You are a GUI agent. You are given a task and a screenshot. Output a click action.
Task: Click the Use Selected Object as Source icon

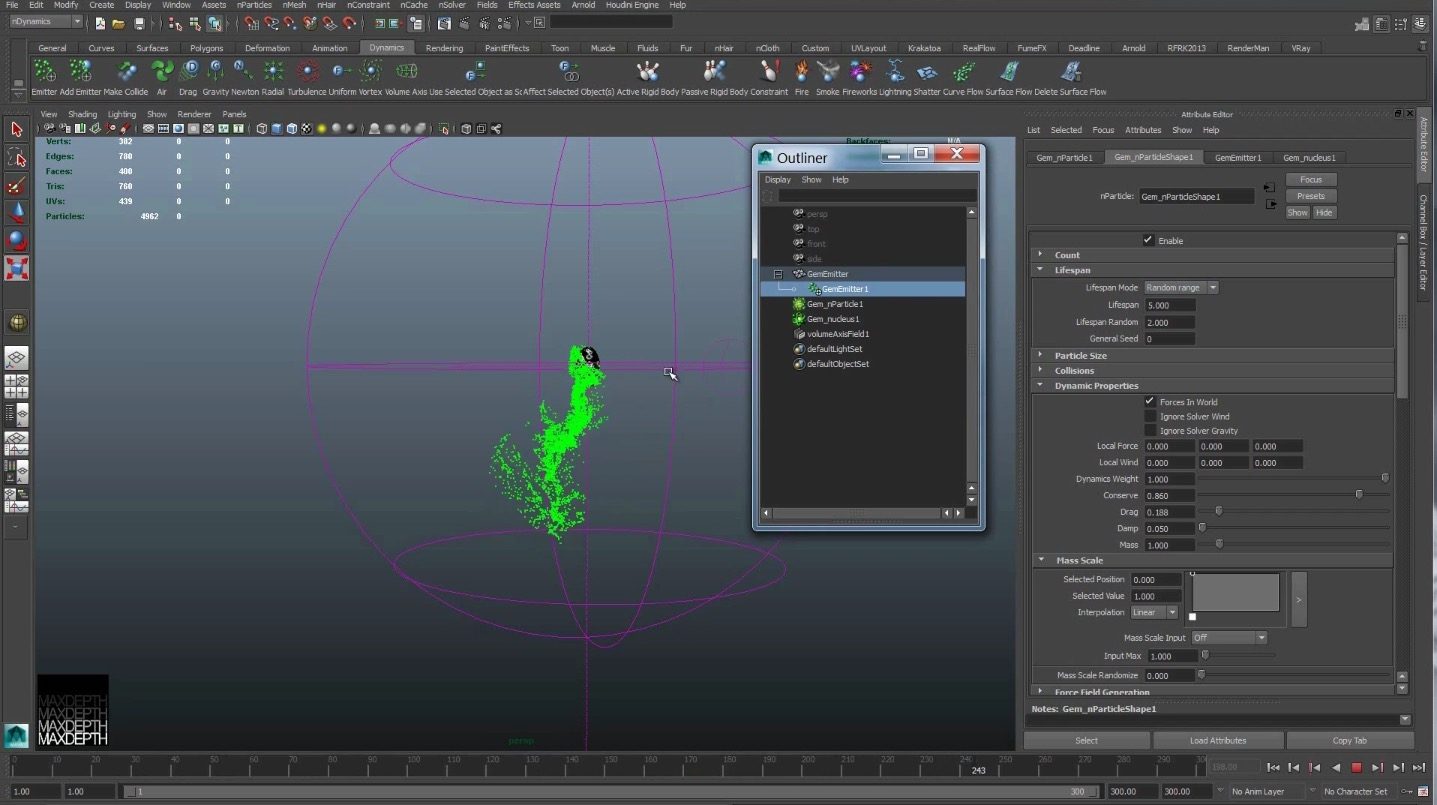pos(476,71)
